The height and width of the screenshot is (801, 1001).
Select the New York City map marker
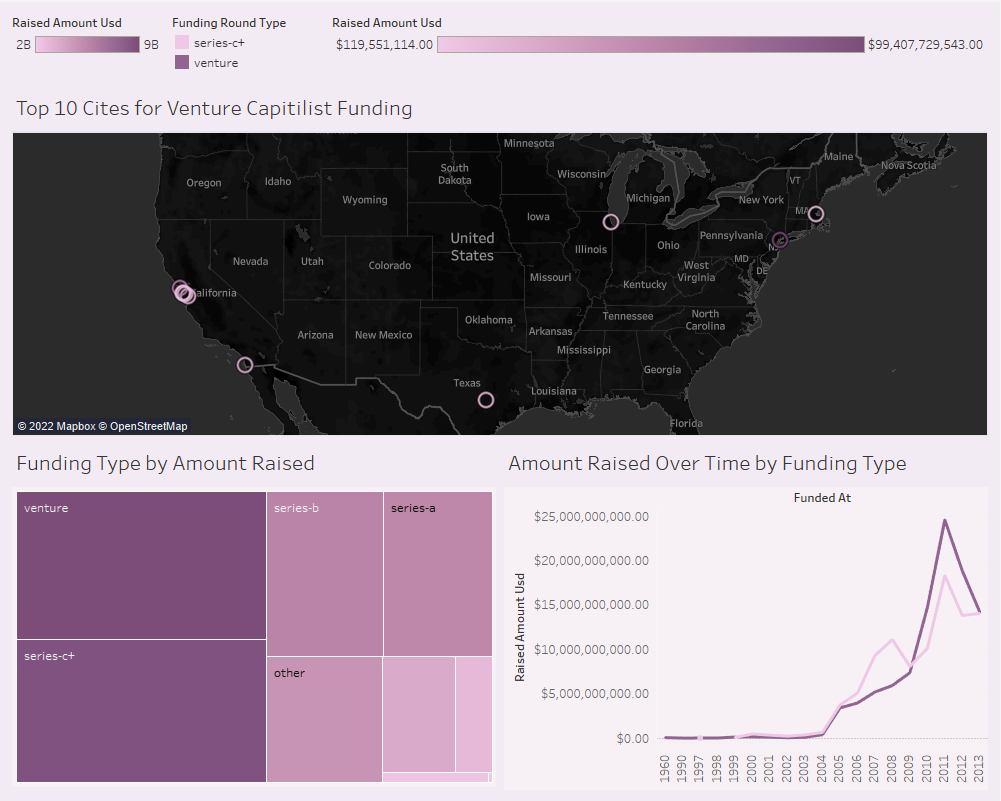[x=781, y=240]
